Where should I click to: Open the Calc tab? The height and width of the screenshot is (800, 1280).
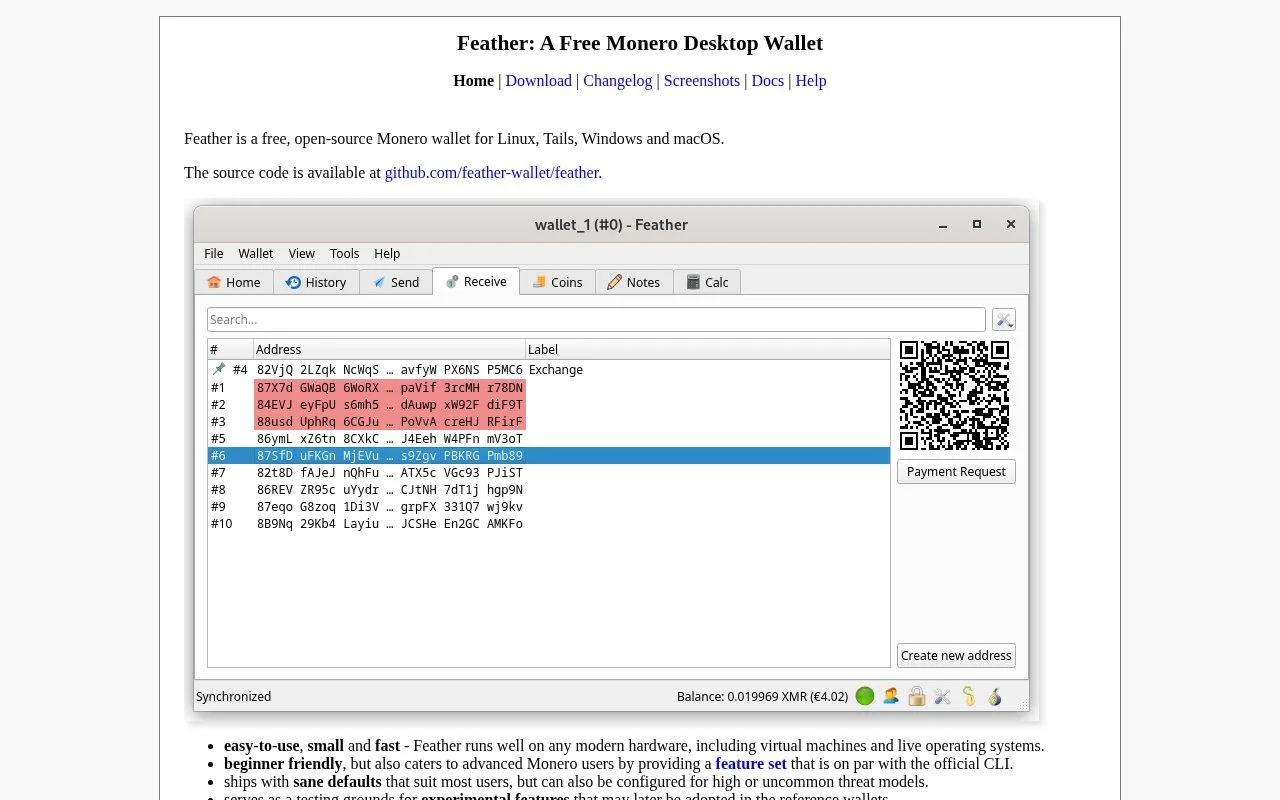pyautogui.click(x=707, y=282)
